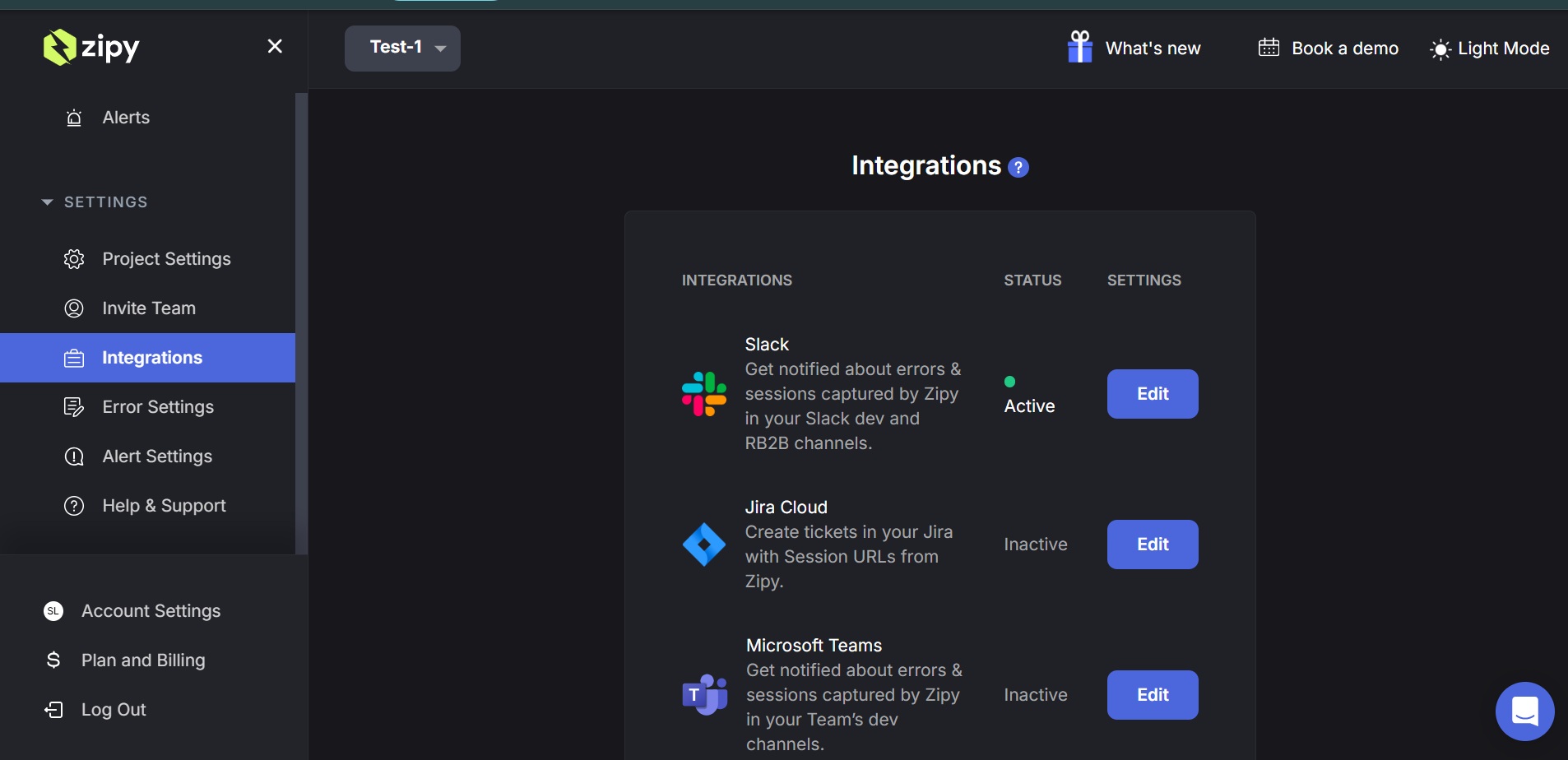Switch to Light Mode
The height and width of the screenshot is (760, 1568).
[x=1489, y=49]
